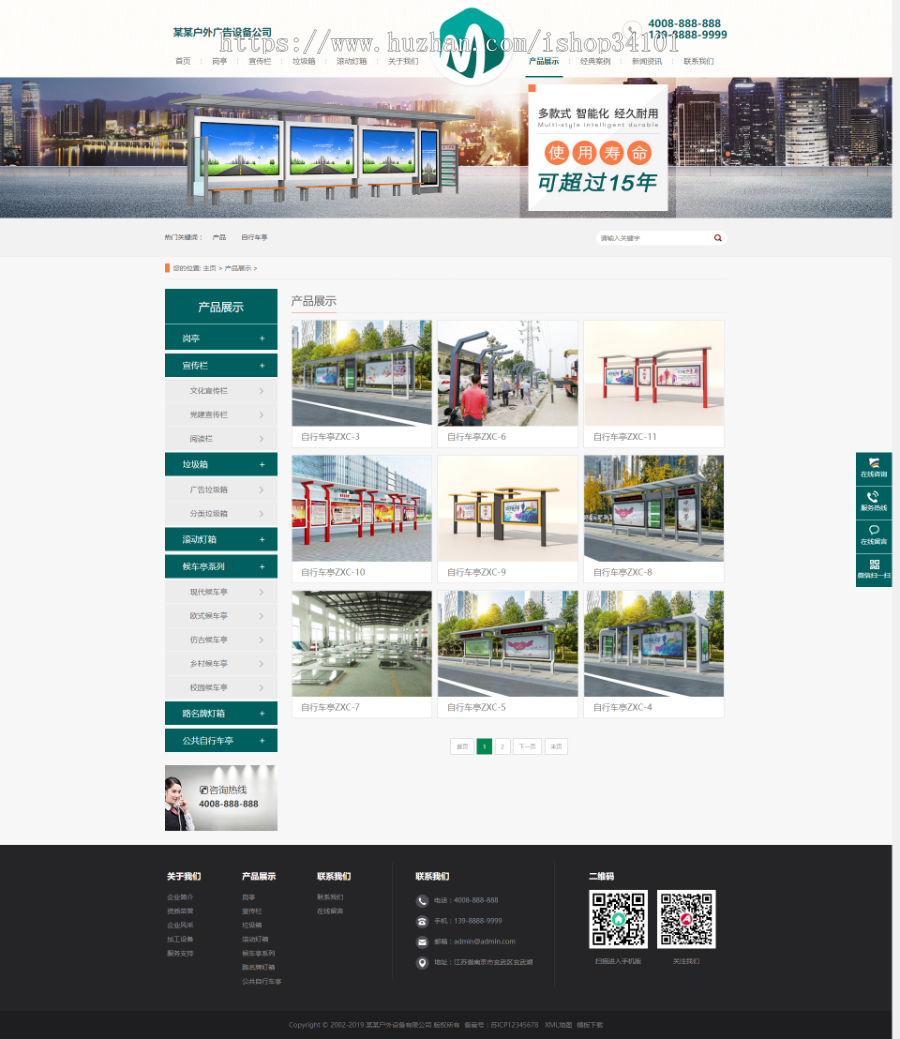Click the search magnifier icon
This screenshot has height=1039, width=900.
[x=718, y=238]
